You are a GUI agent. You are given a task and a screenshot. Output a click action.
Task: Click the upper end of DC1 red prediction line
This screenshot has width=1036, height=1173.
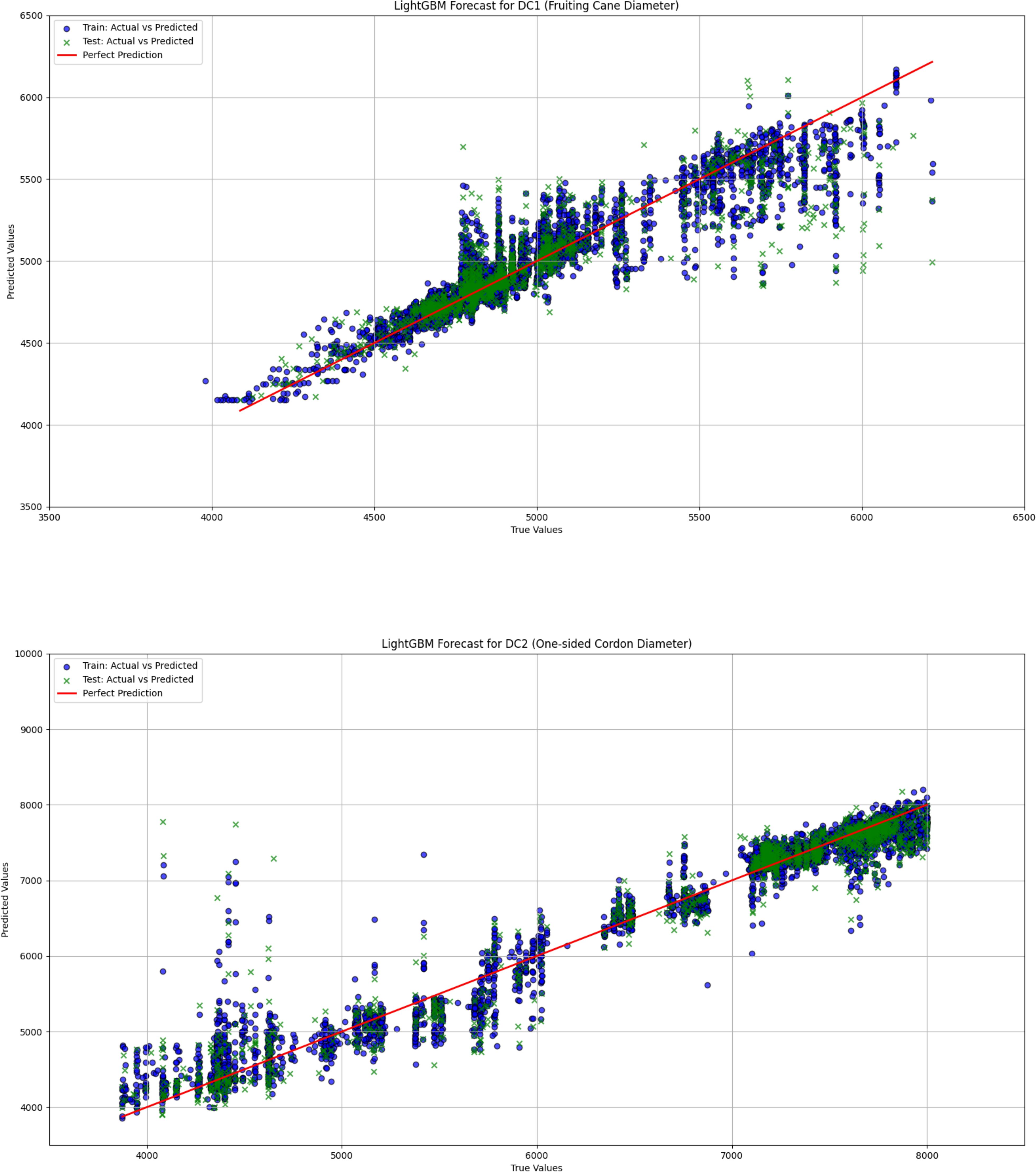(x=932, y=62)
